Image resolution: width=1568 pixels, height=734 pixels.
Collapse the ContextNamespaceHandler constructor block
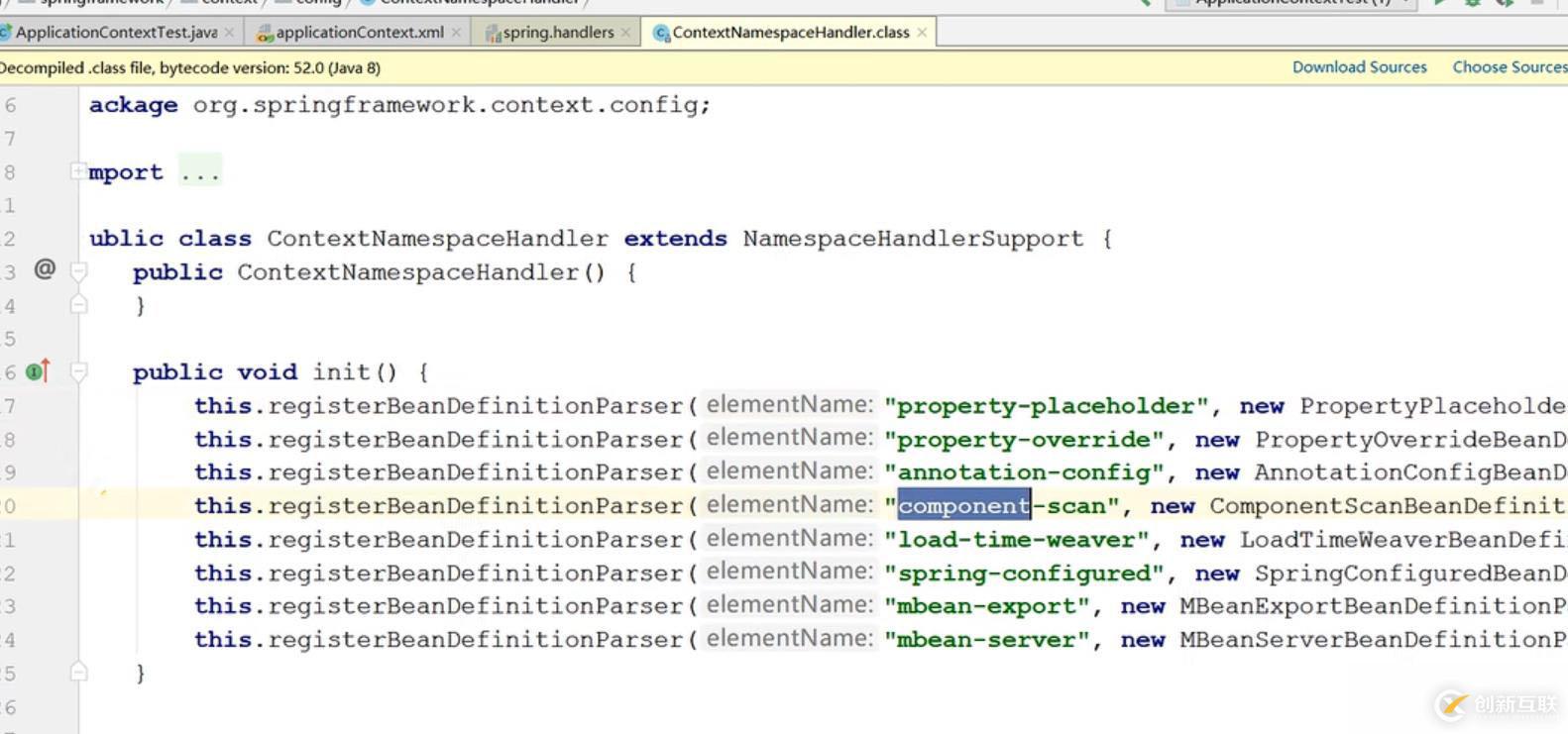[79, 270]
